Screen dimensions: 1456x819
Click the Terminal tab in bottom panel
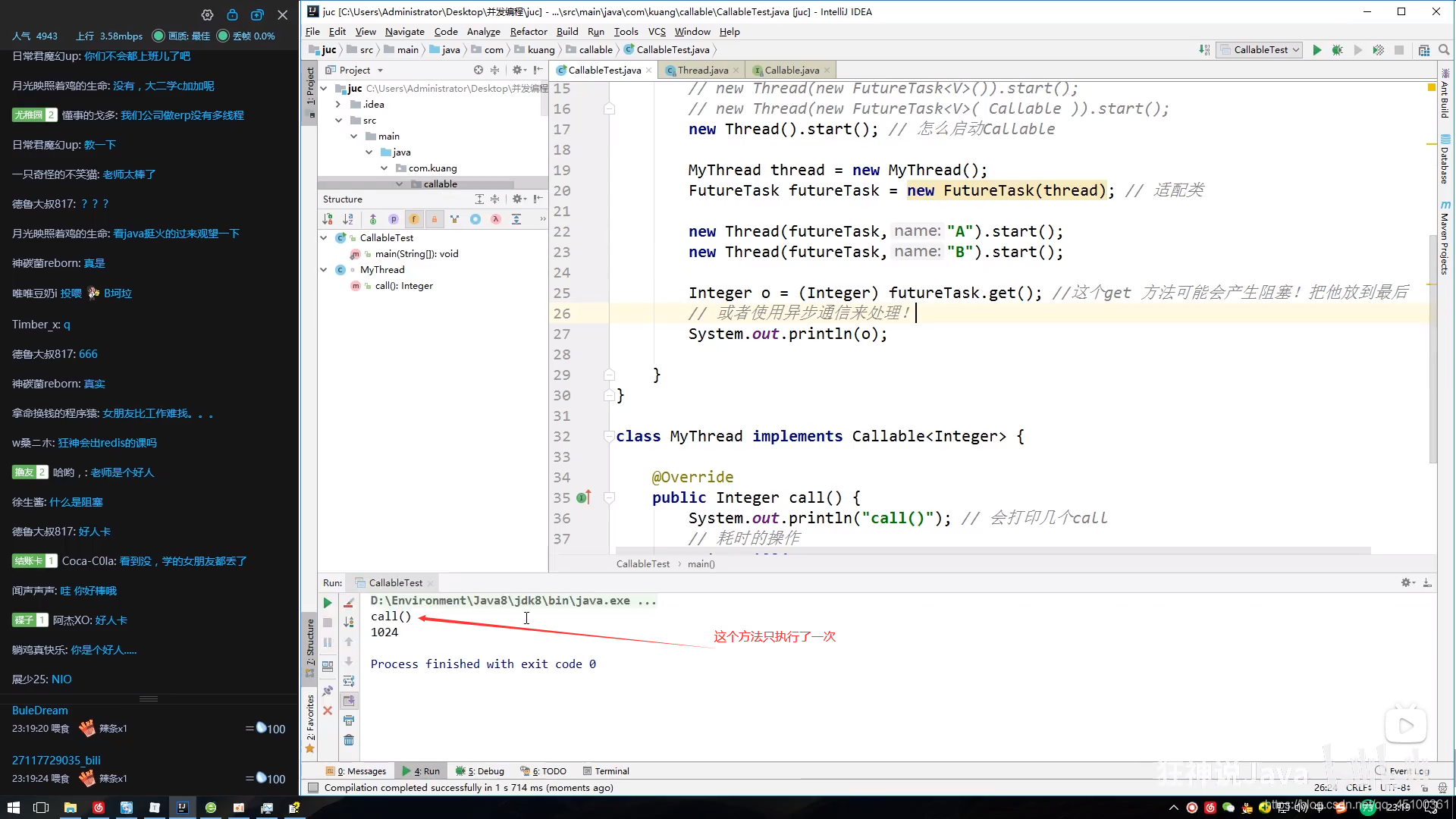pyautogui.click(x=611, y=770)
